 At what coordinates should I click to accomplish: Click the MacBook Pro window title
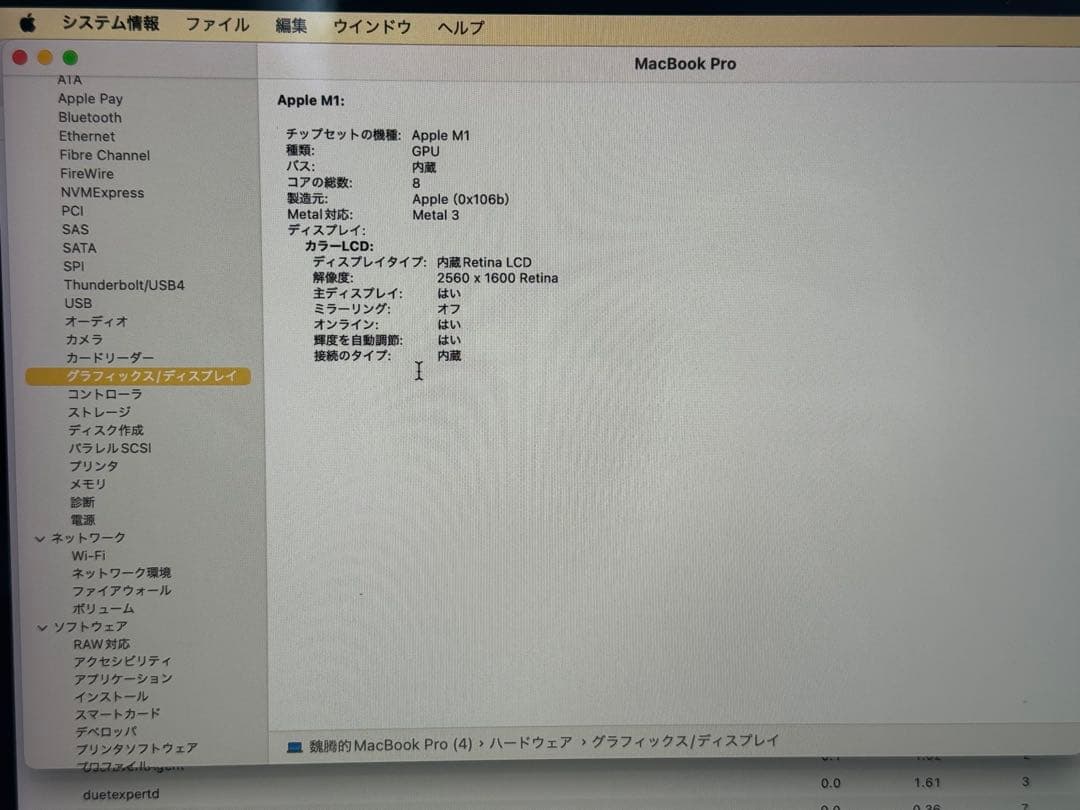pyautogui.click(x=685, y=63)
